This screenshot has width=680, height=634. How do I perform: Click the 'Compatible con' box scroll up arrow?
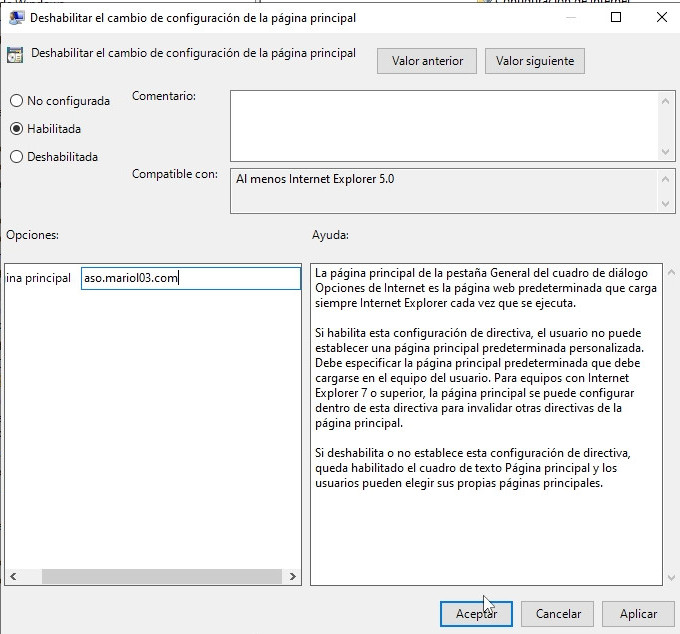coord(666,177)
